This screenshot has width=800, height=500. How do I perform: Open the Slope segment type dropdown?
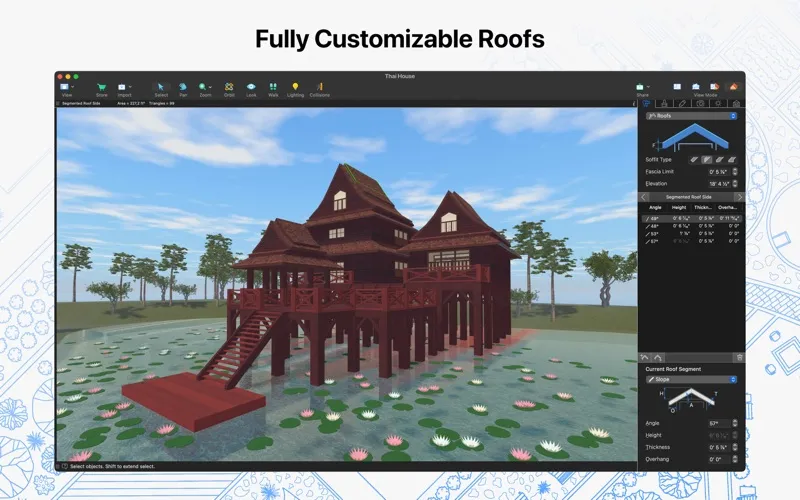tap(692, 380)
